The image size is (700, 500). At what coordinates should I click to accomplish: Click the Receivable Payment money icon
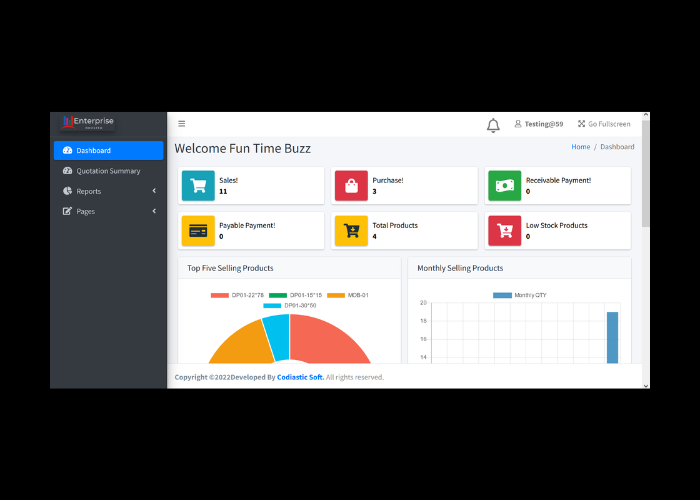(x=505, y=185)
